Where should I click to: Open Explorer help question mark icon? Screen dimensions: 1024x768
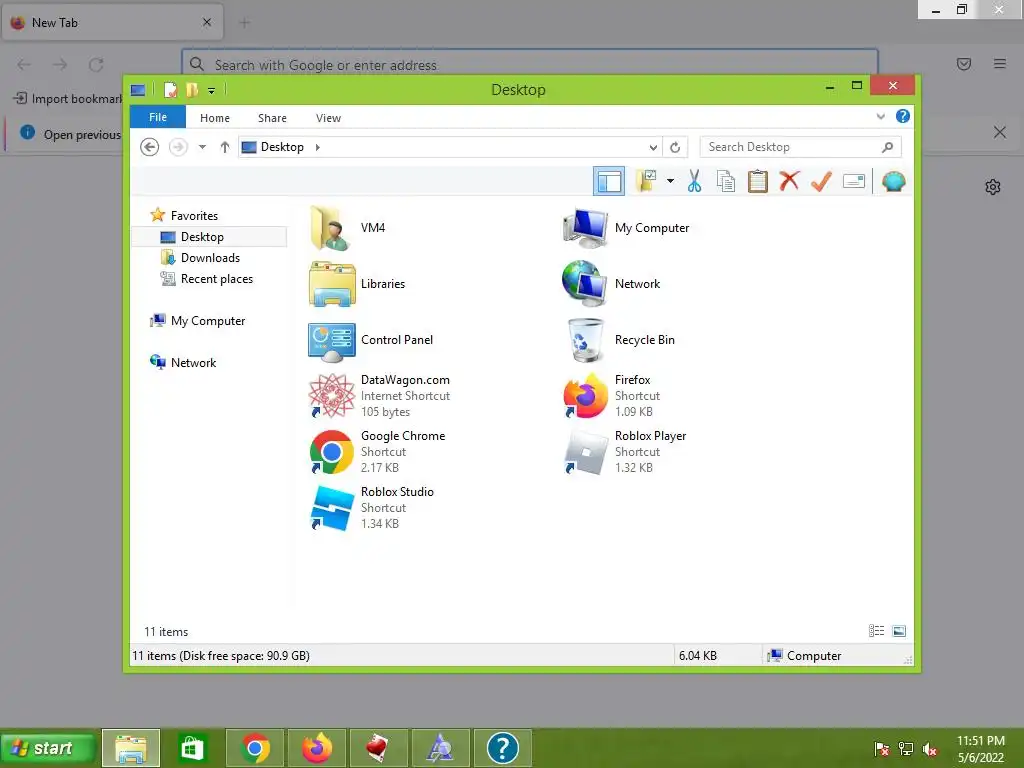903,116
